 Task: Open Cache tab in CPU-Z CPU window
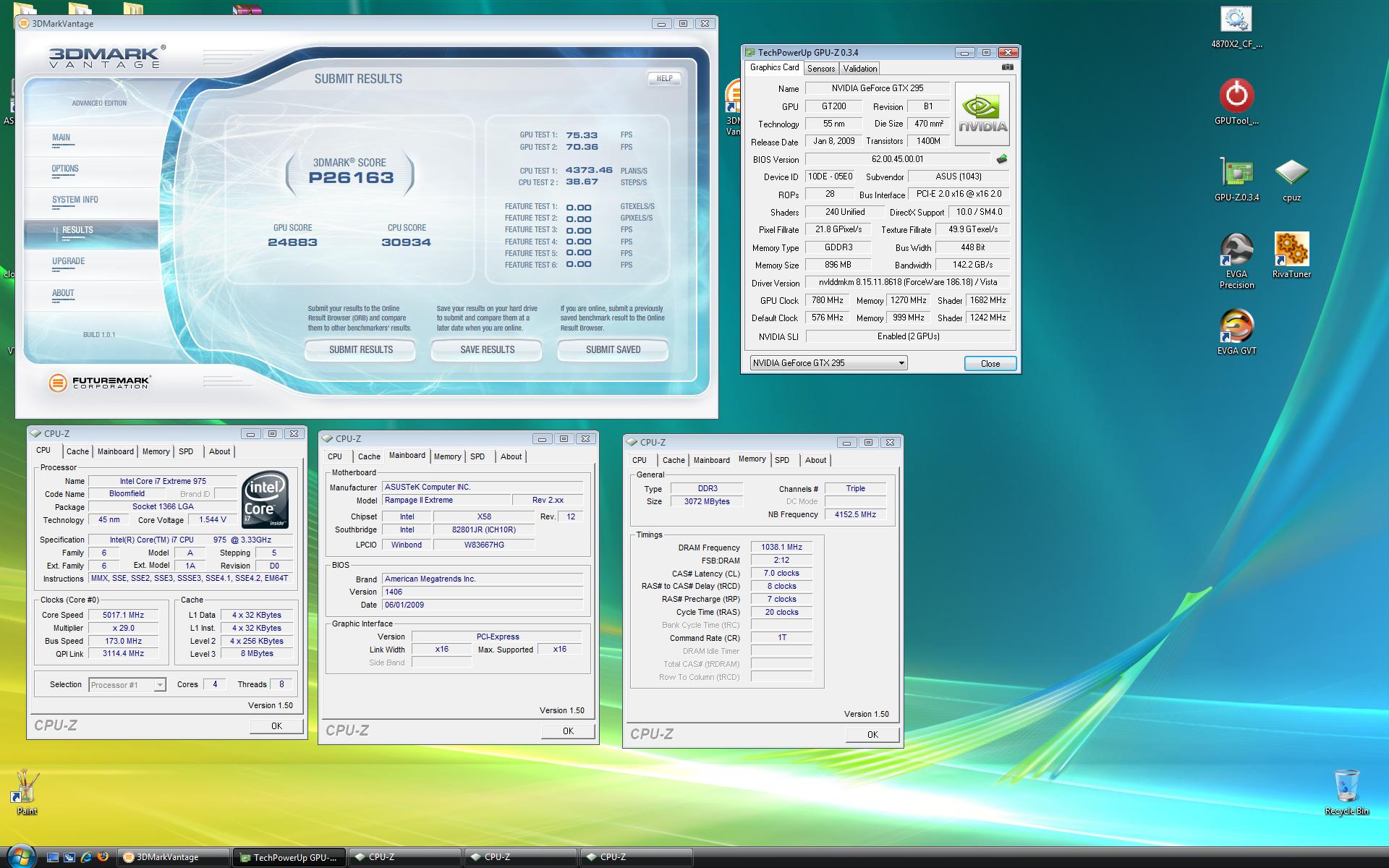tap(77, 451)
